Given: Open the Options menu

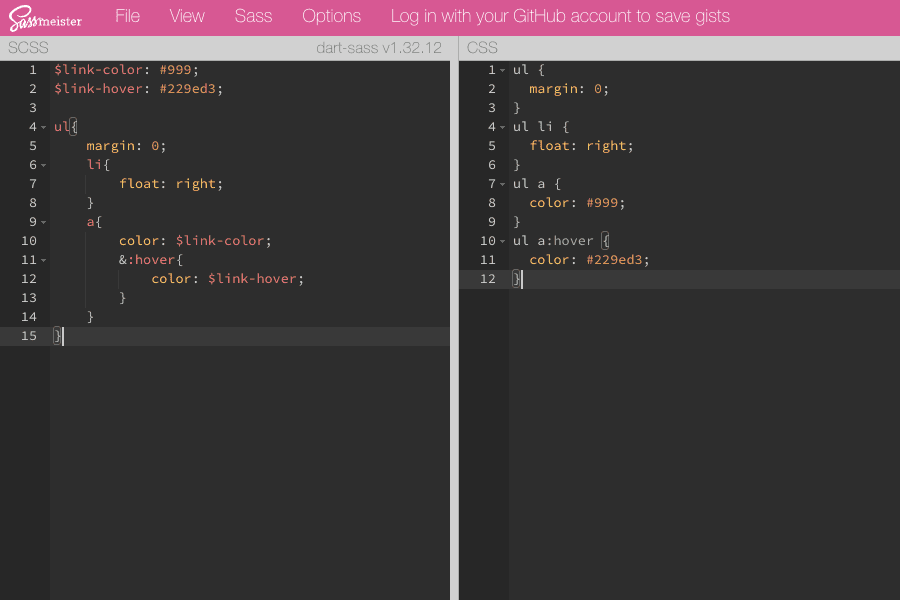Looking at the screenshot, I should tap(331, 15).
